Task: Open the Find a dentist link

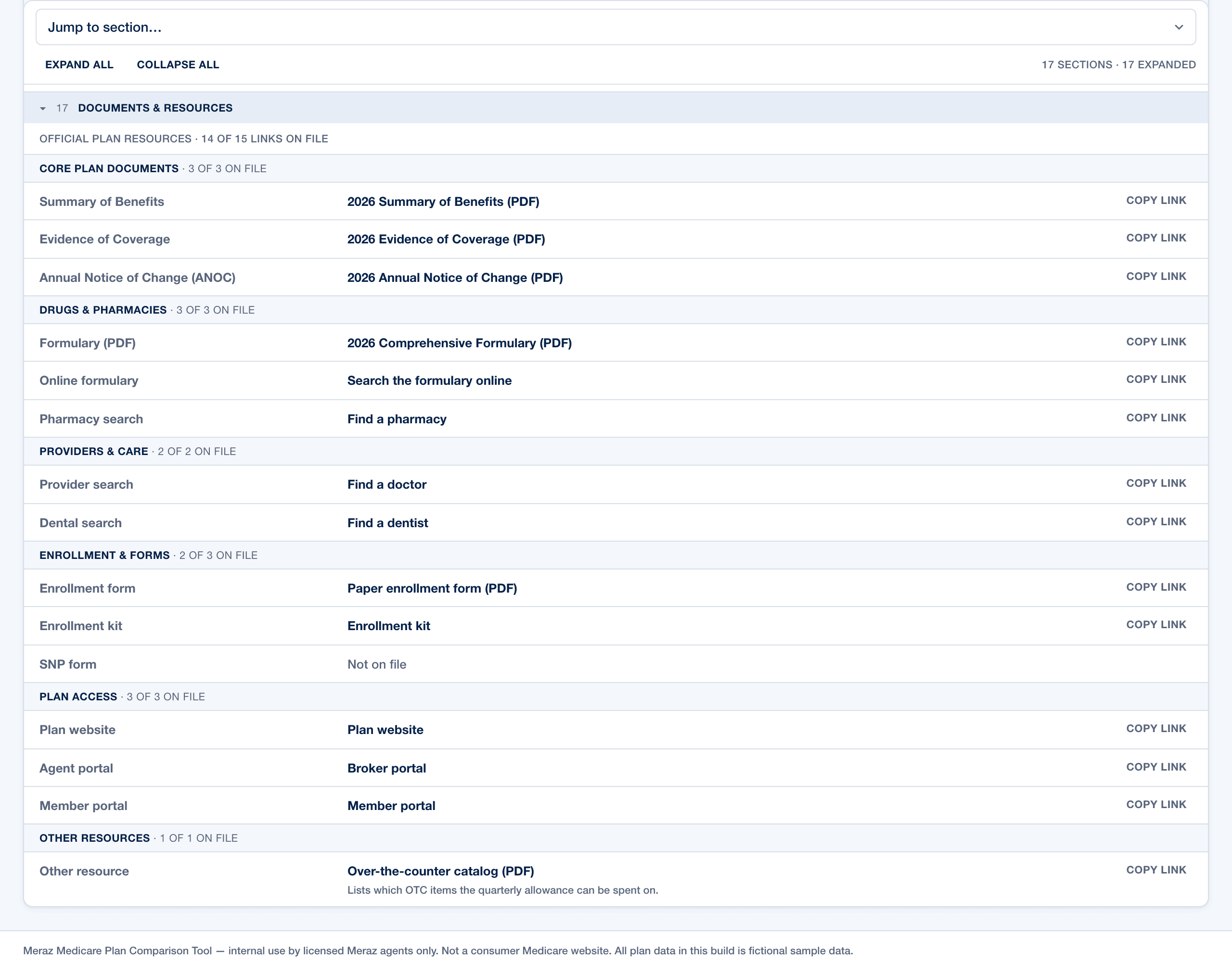Action: pyautogui.click(x=387, y=523)
